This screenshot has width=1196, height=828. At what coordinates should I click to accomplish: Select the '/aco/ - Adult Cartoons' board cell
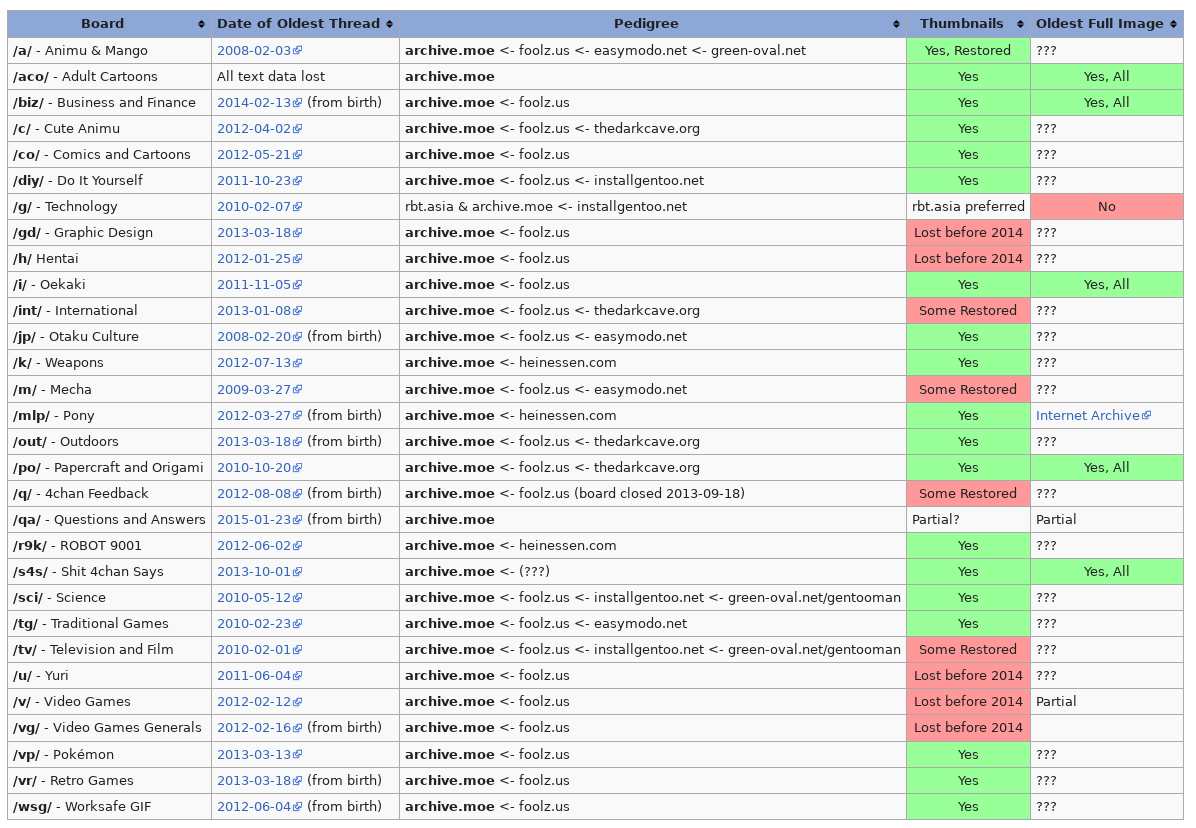pyautogui.click(x=109, y=76)
